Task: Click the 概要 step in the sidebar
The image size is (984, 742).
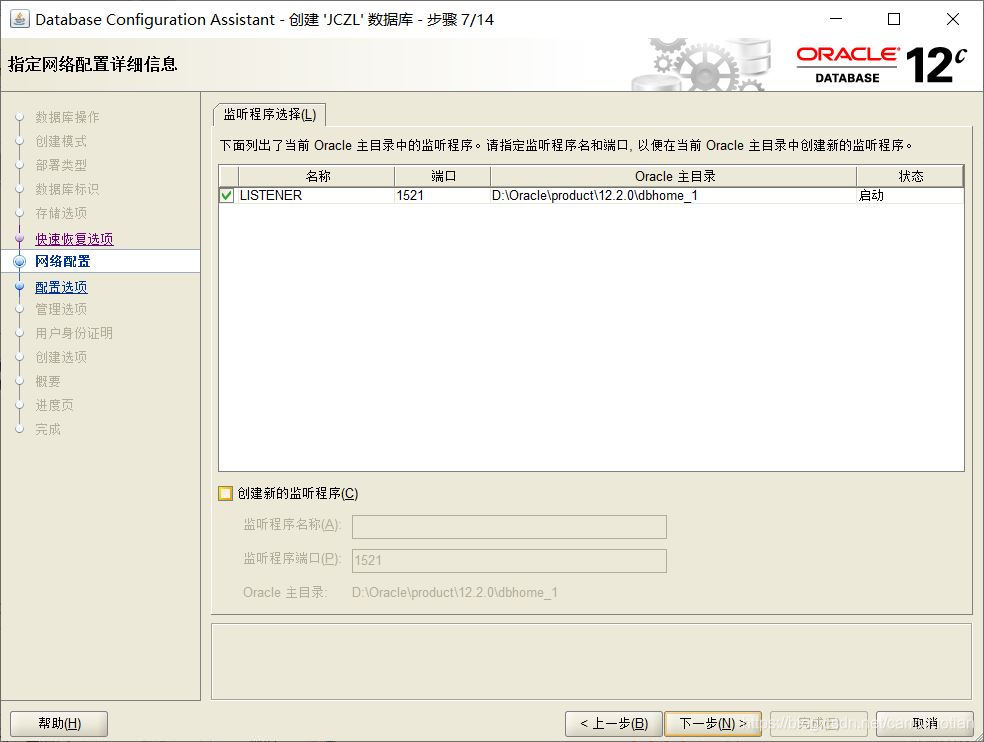Action: point(48,381)
